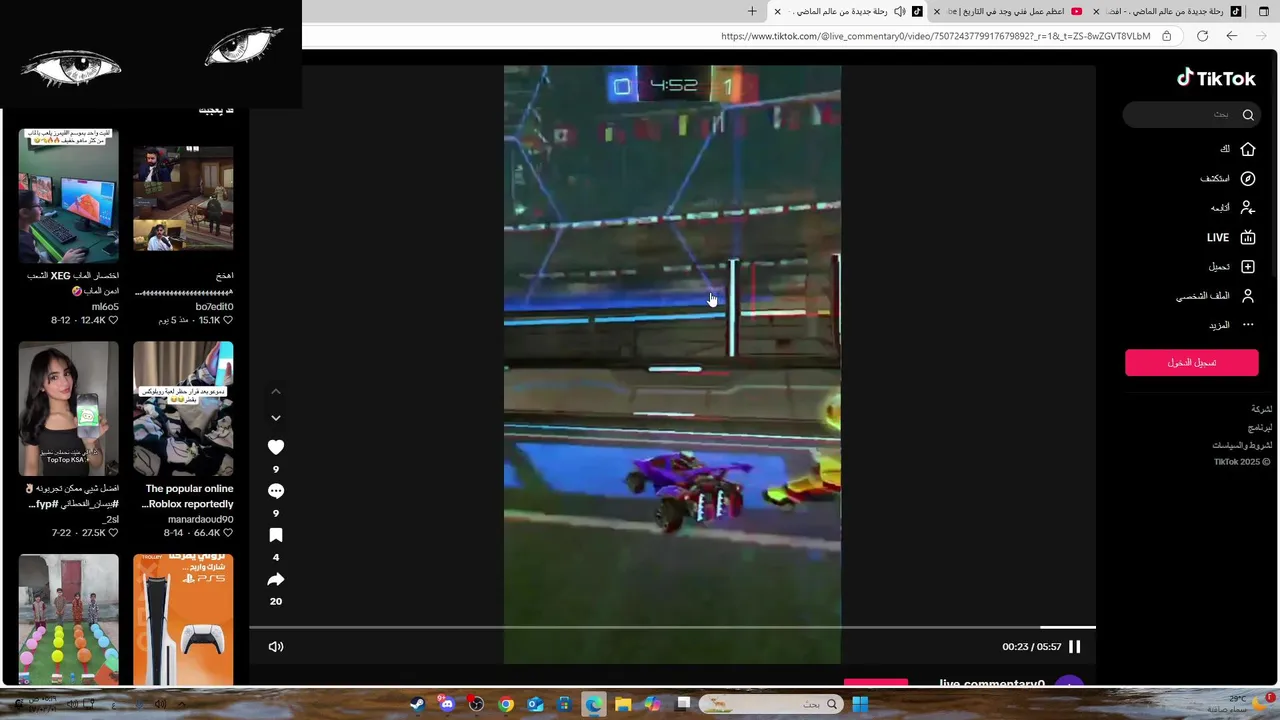Screen dimensions: 1280x720
Task: Open the For You home icon
Action: tap(1248, 149)
